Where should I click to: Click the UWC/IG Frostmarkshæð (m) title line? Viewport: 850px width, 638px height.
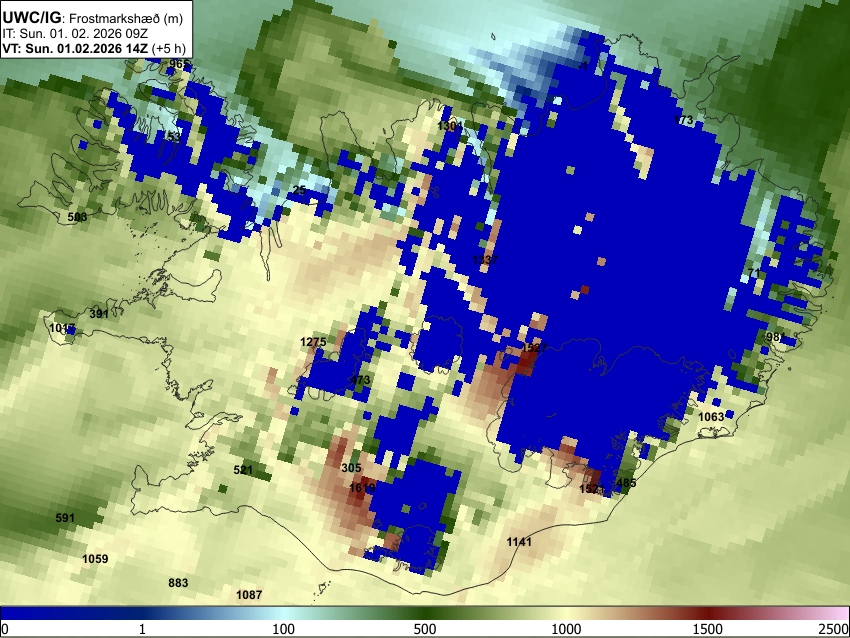tap(93, 18)
